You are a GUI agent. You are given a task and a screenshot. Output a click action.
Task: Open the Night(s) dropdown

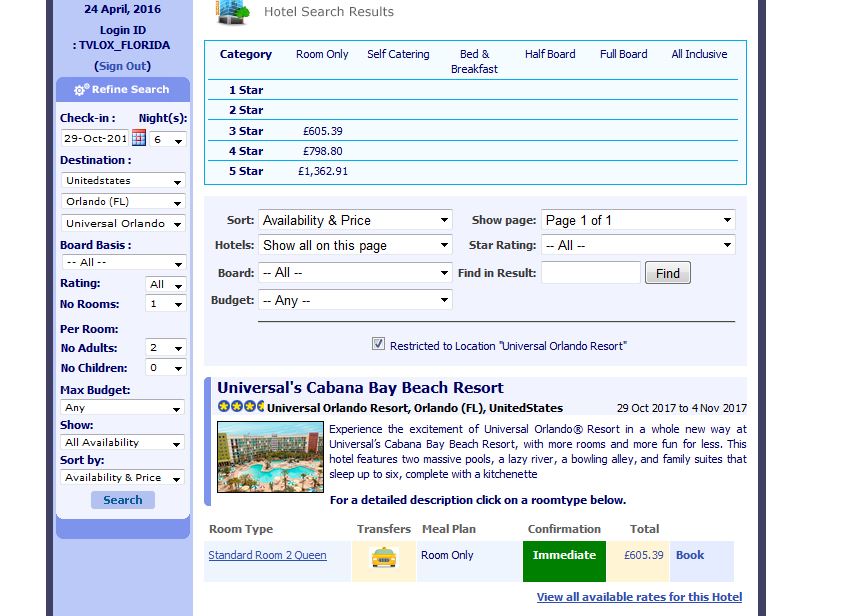pyautogui.click(x=168, y=140)
